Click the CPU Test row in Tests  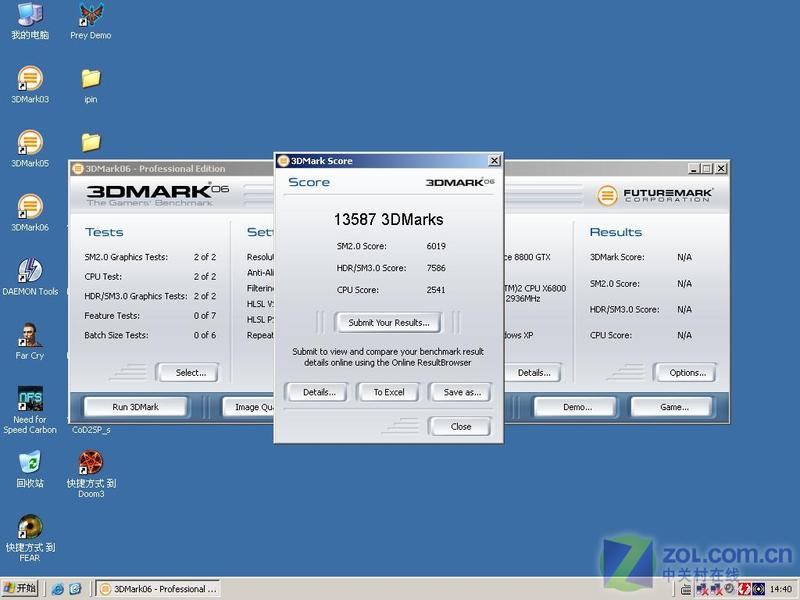point(151,277)
